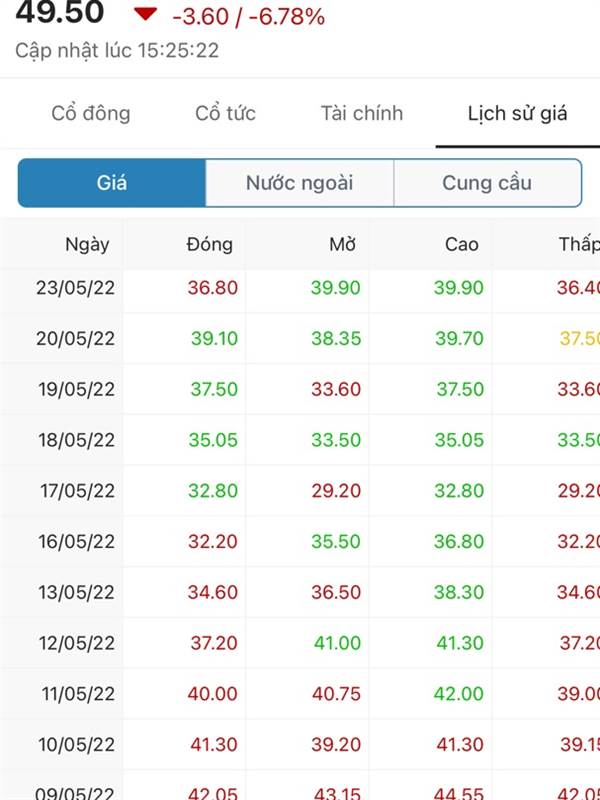The image size is (600, 800).
Task: Select the Tài chính tab
Action: 362,113
